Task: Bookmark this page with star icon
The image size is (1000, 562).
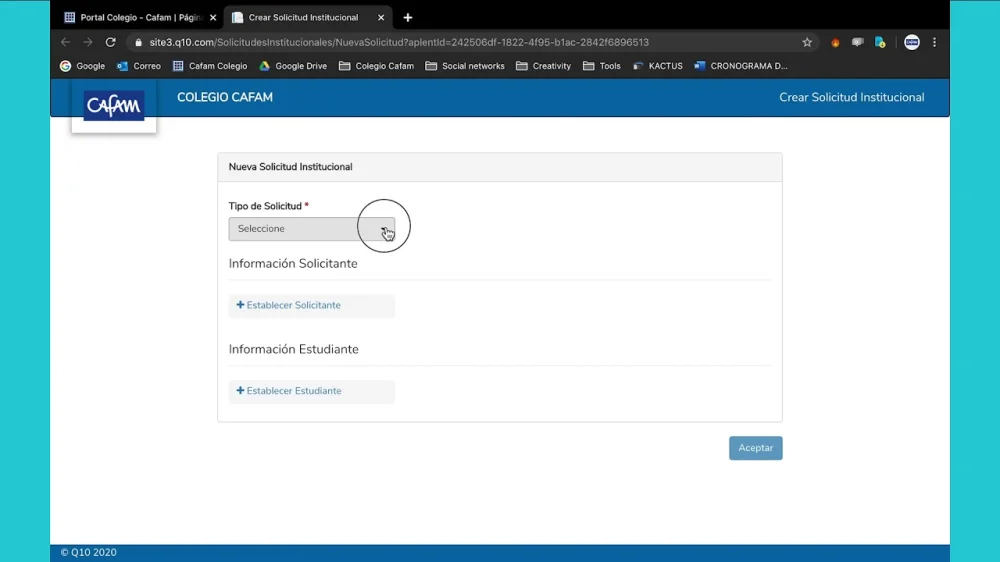Action: (x=807, y=42)
